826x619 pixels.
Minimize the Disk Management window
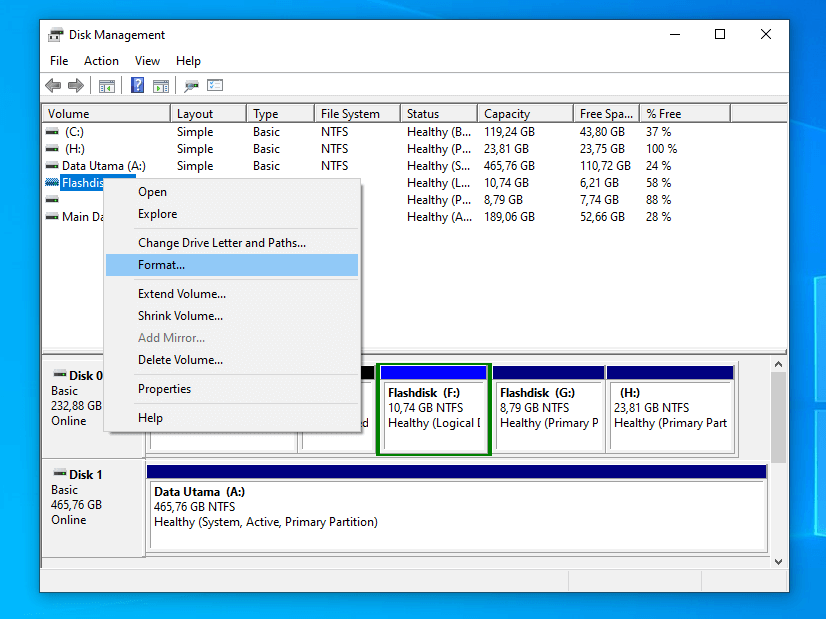[675, 35]
